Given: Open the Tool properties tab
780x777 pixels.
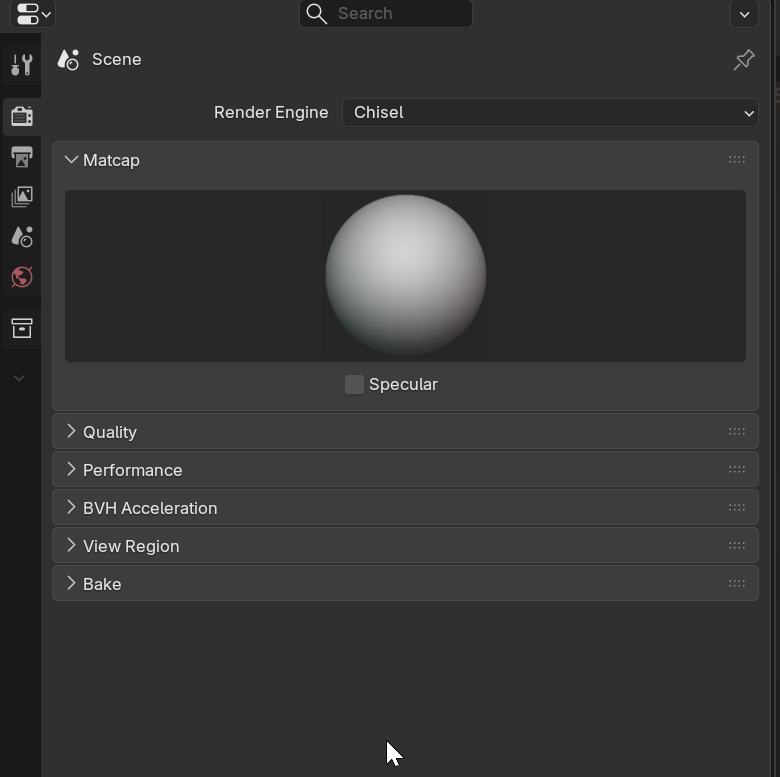Looking at the screenshot, I should tap(21, 65).
